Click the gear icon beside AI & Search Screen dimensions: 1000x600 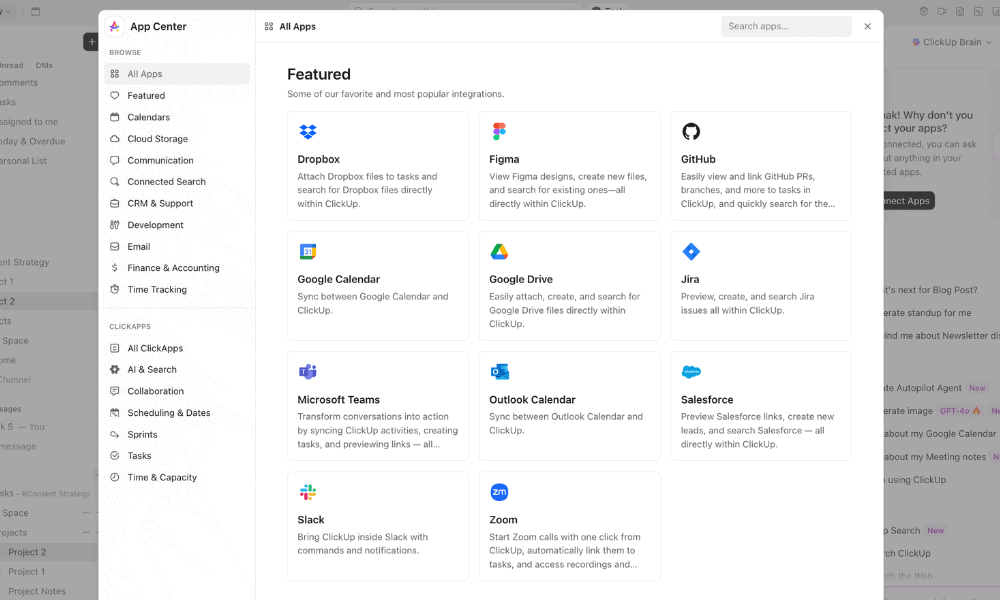[x=115, y=369]
